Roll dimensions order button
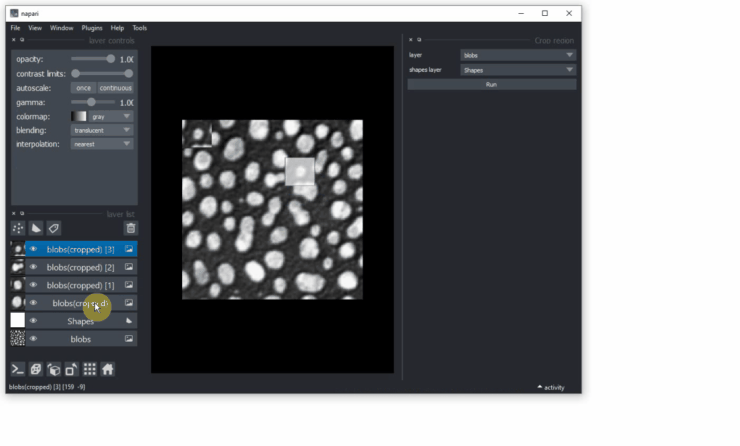This screenshot has height=446, width=740. [53, 369]
